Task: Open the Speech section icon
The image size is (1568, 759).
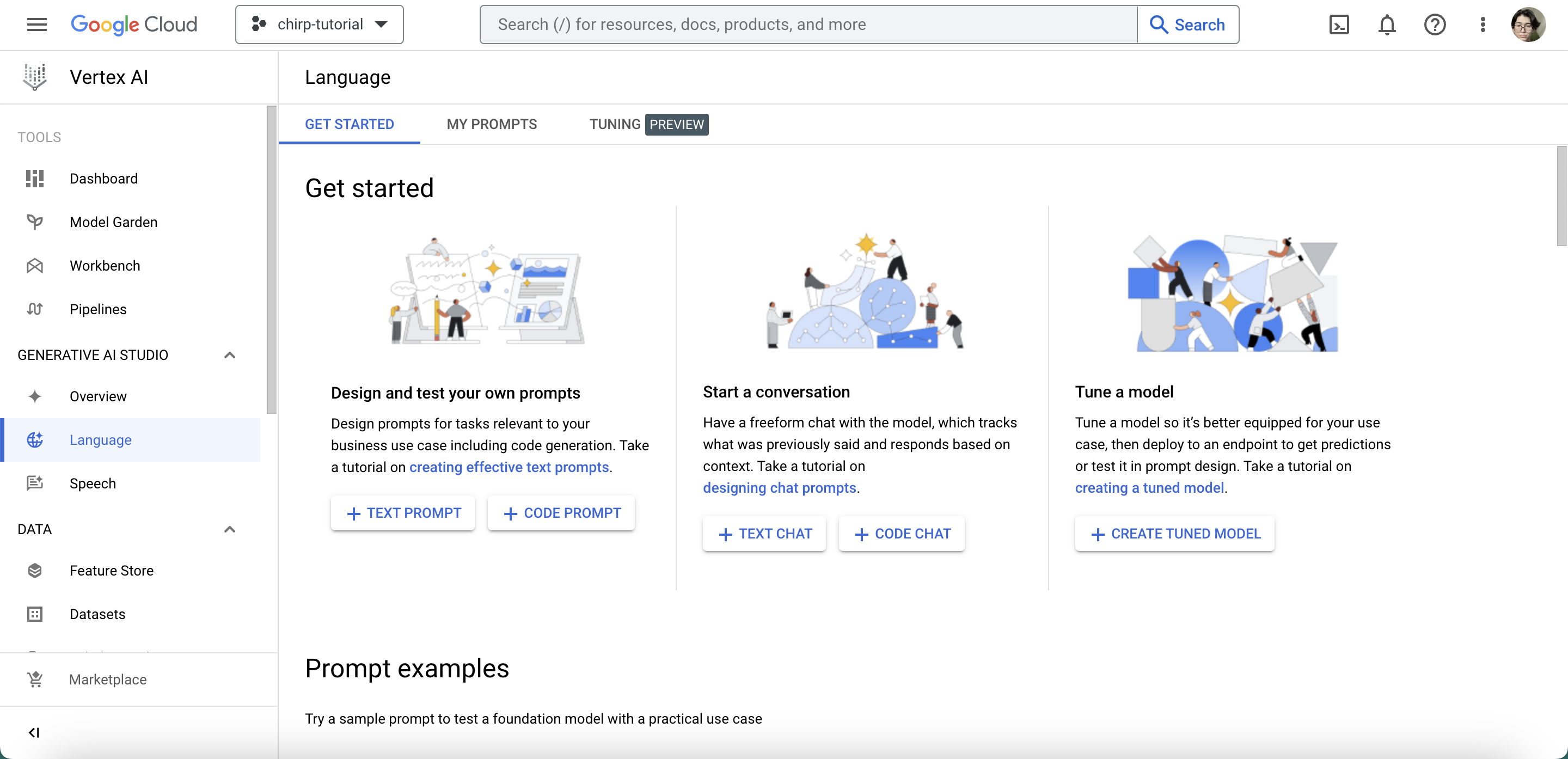Action: tap(35, 483)
